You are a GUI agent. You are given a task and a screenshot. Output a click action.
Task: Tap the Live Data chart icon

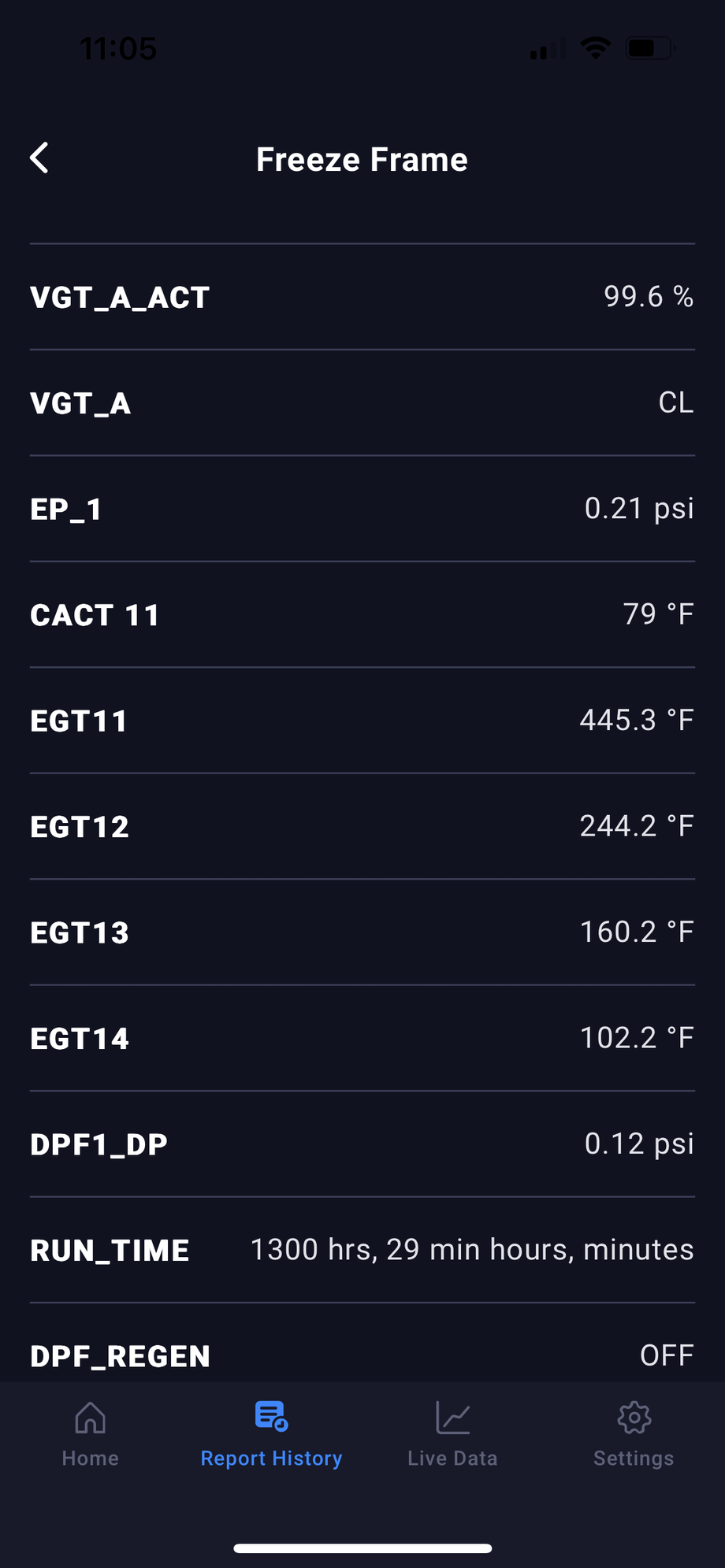(x=452, y=1418)
